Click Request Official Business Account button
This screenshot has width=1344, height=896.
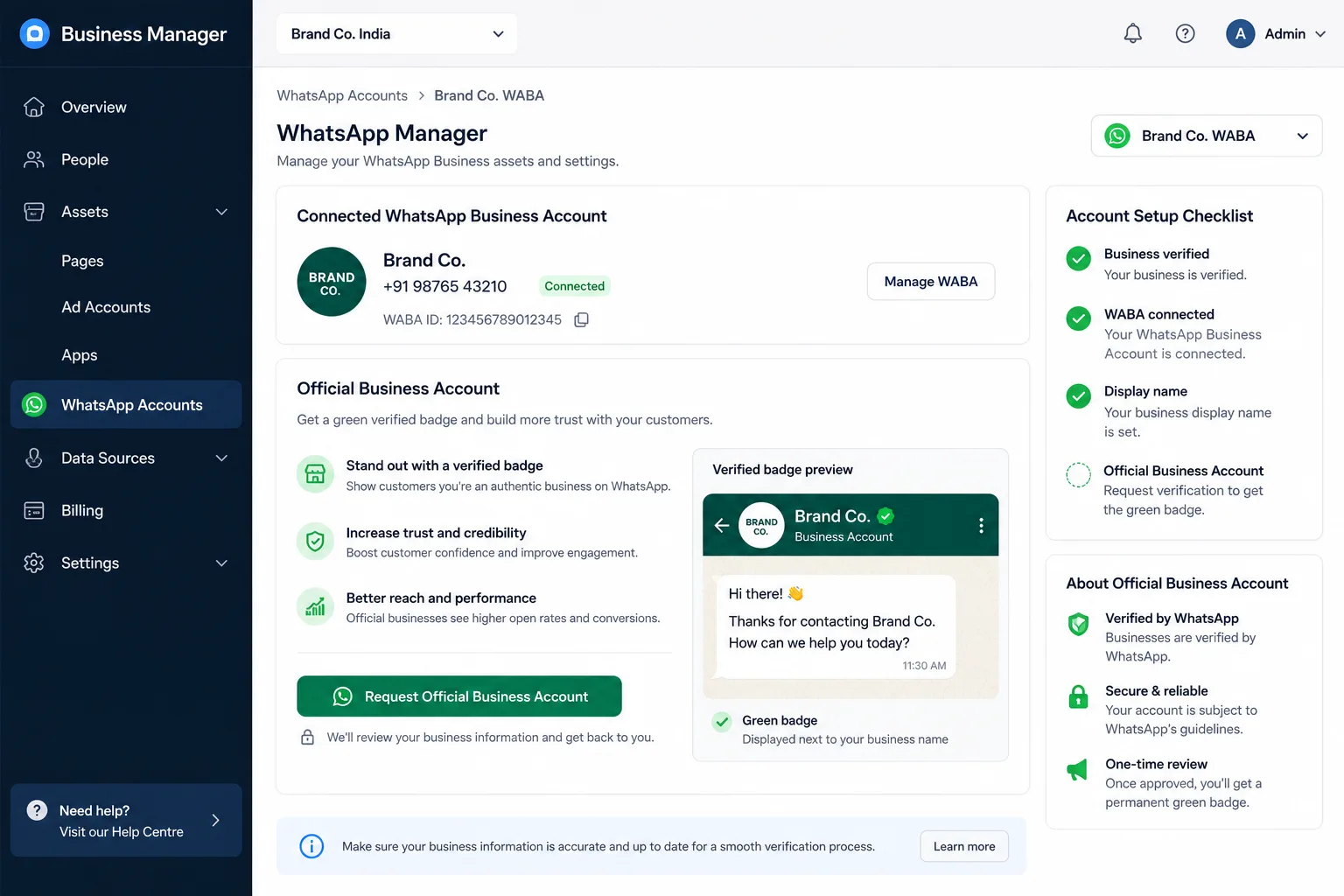459,696
